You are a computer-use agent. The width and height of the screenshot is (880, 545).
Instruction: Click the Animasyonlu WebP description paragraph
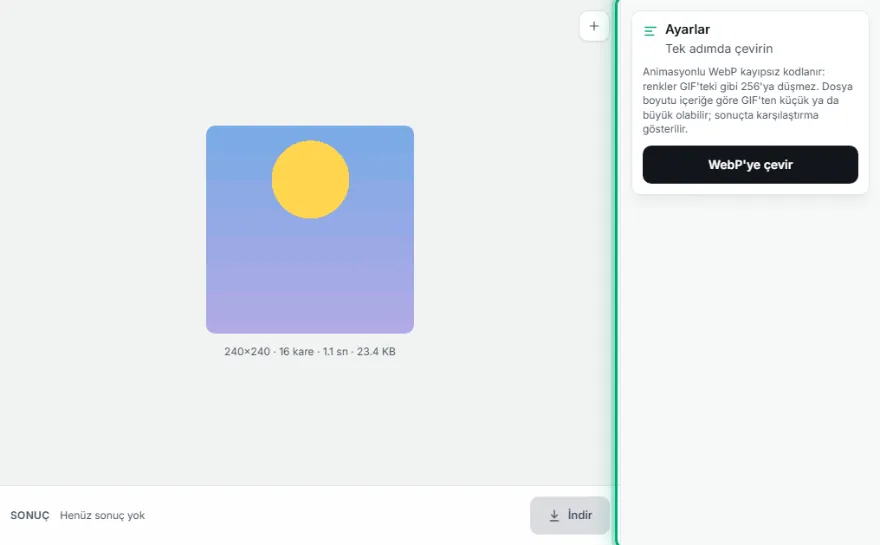[748, 100]
